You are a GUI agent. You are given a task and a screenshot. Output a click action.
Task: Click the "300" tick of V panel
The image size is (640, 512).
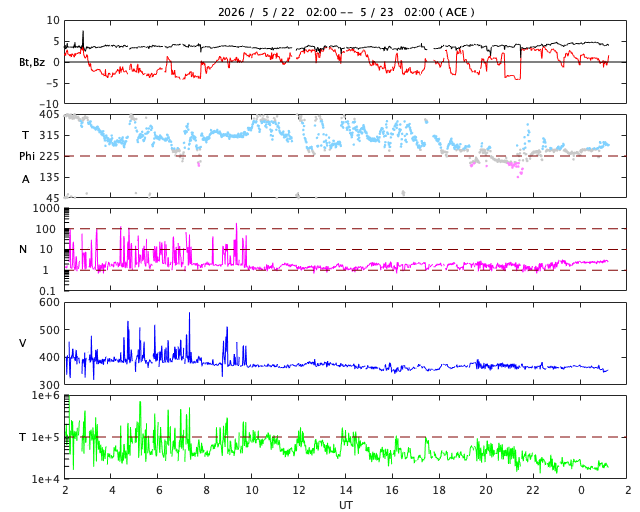click(49, 385)
